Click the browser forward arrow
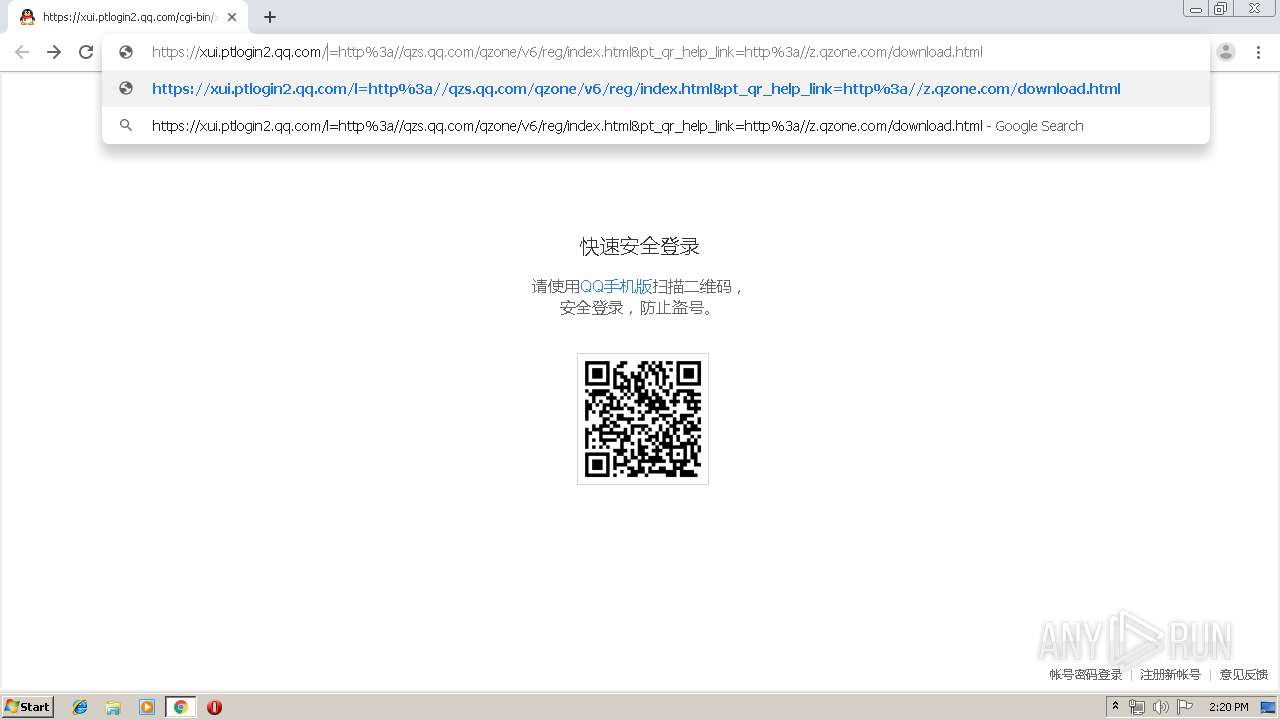1280x720 pixels. pyautogui.click(x=54, y=52)
